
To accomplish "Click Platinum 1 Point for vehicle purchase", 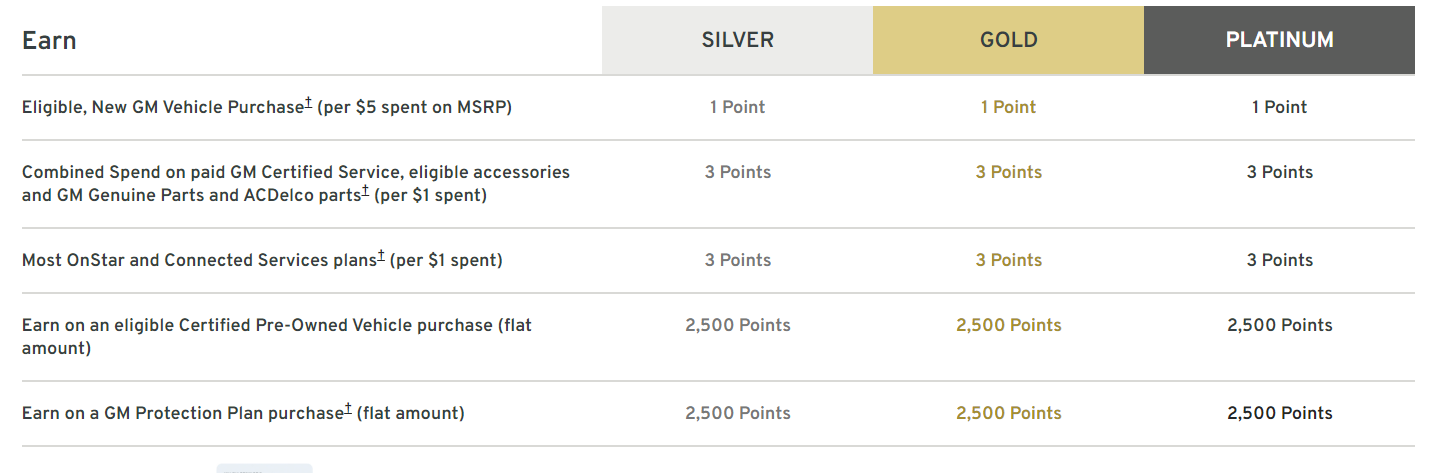I will pos(1279,107).
